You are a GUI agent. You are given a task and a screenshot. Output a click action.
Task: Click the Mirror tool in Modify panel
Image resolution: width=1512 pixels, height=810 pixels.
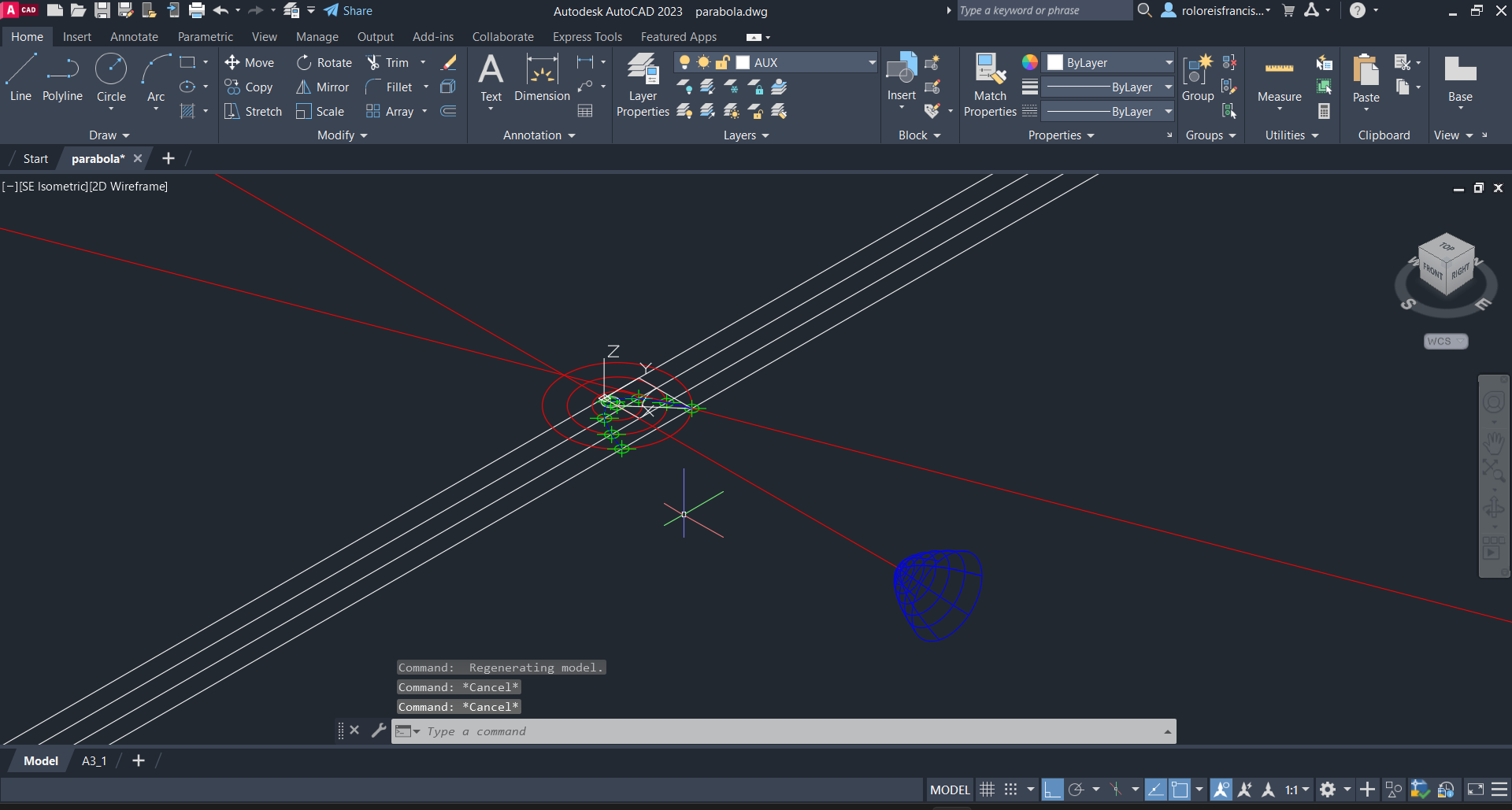(322, 87)
